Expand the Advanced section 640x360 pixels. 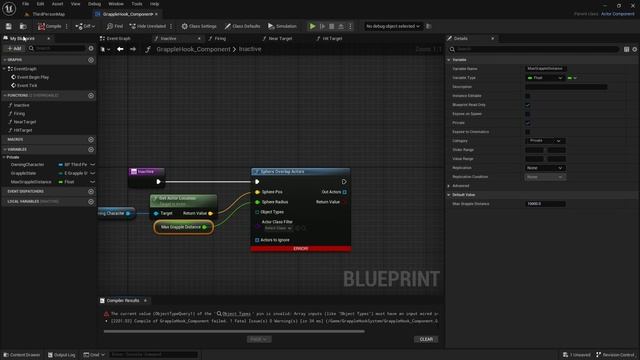point(449,186)
